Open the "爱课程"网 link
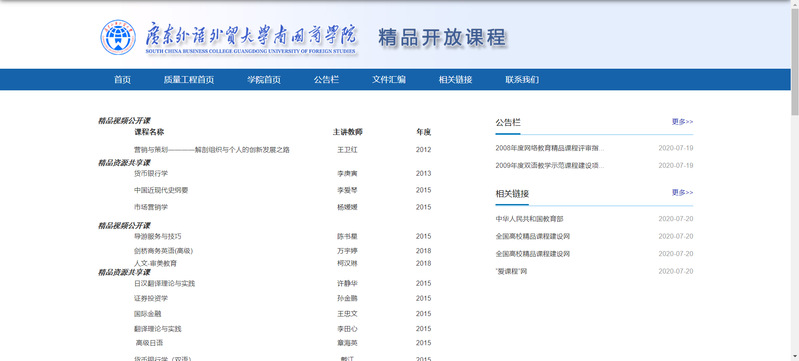Image resolution: width=799 pixels, height=361 pixels. [511, 271]
